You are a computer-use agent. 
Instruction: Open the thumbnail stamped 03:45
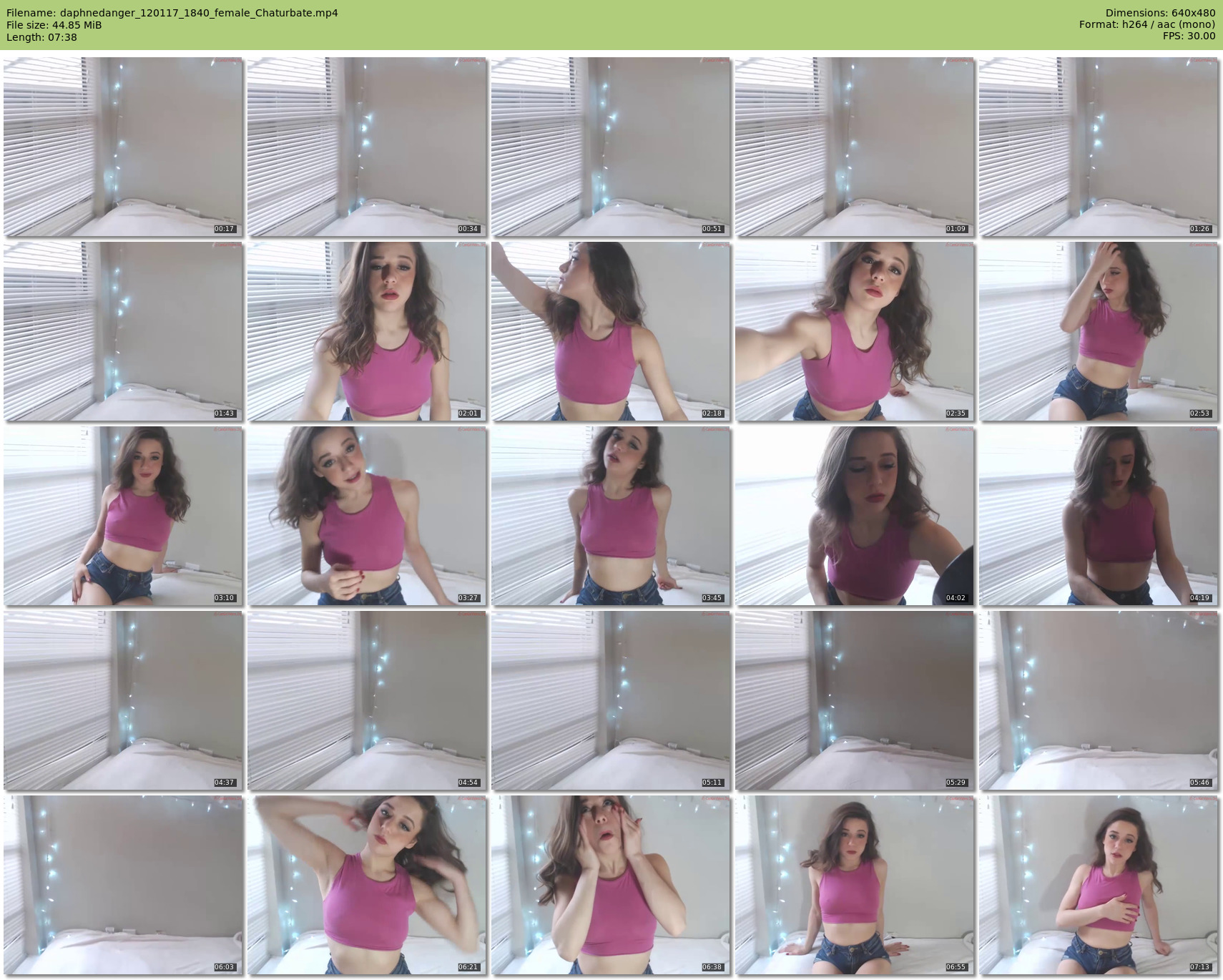point(611,516)
